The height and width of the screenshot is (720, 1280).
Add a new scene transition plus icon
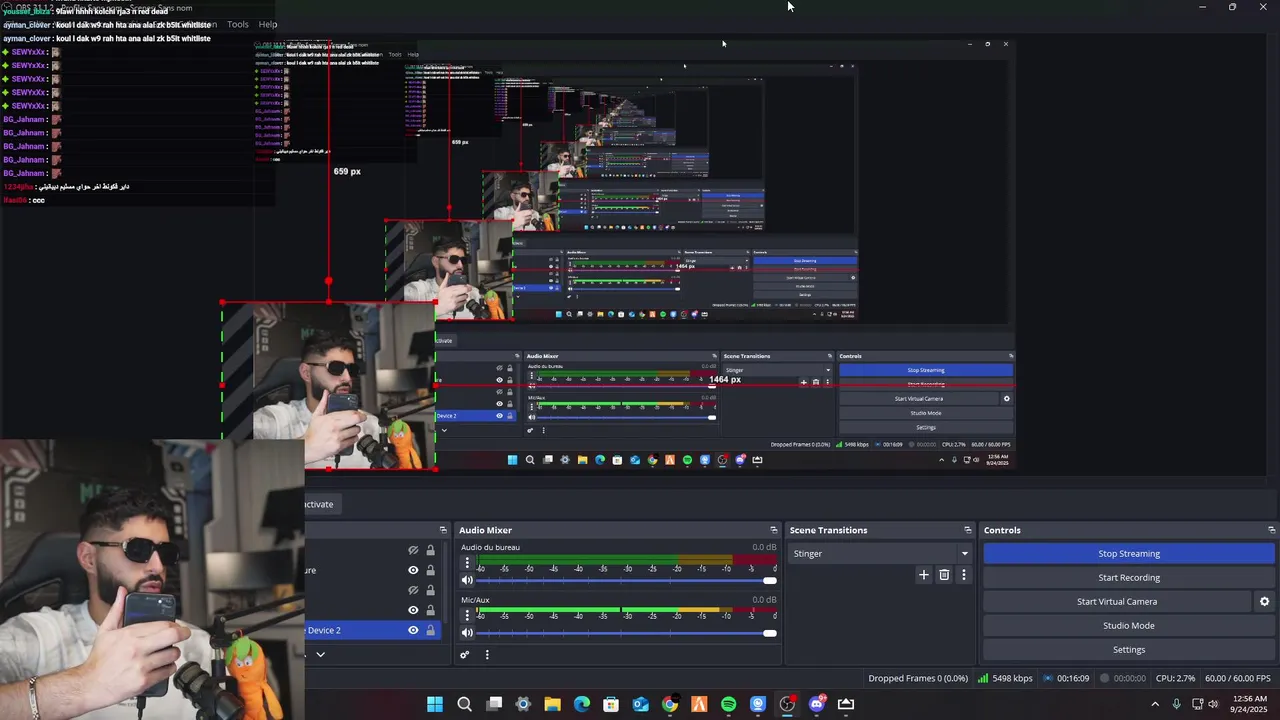coord(924,575)
